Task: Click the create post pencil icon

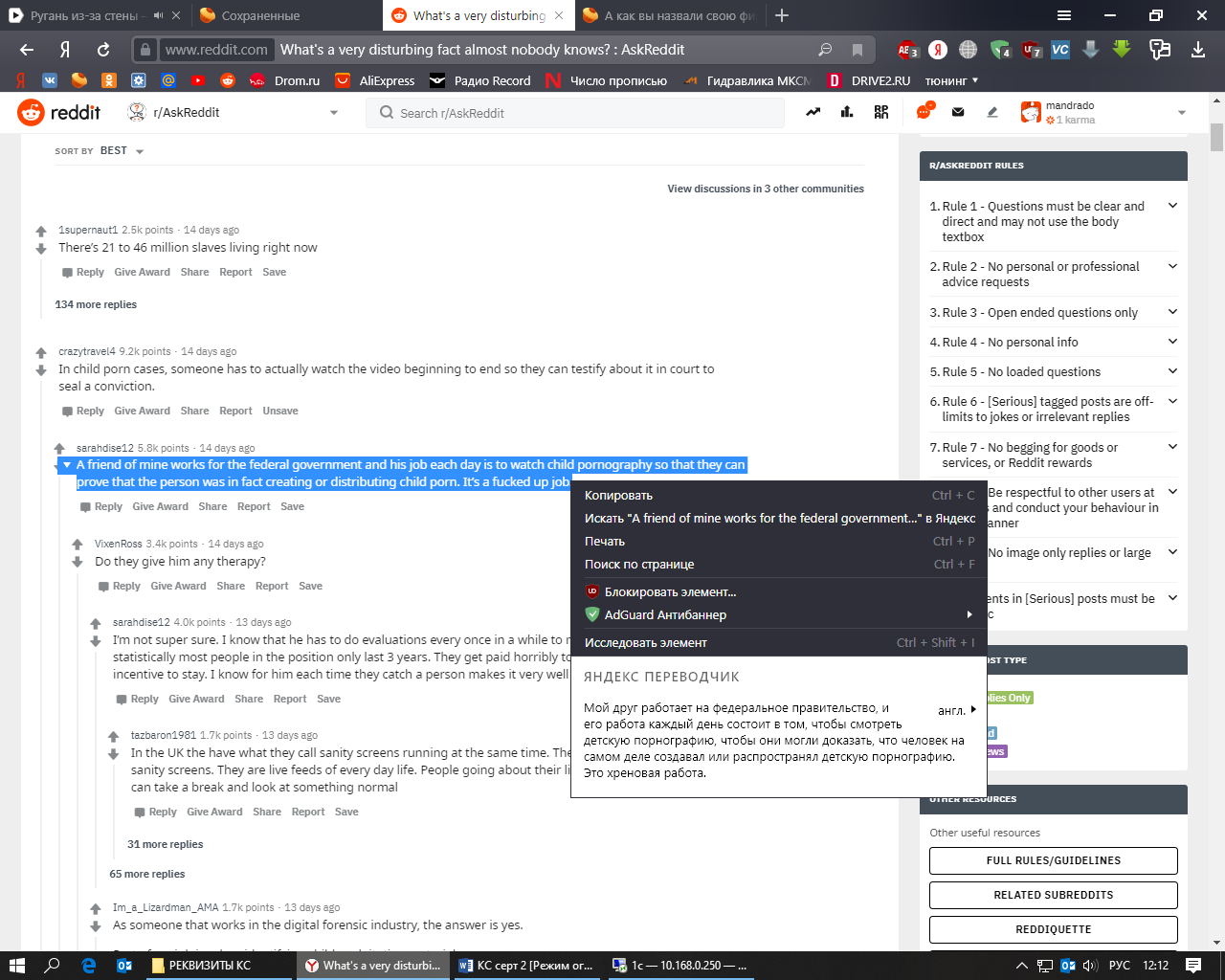Action: 992,112
